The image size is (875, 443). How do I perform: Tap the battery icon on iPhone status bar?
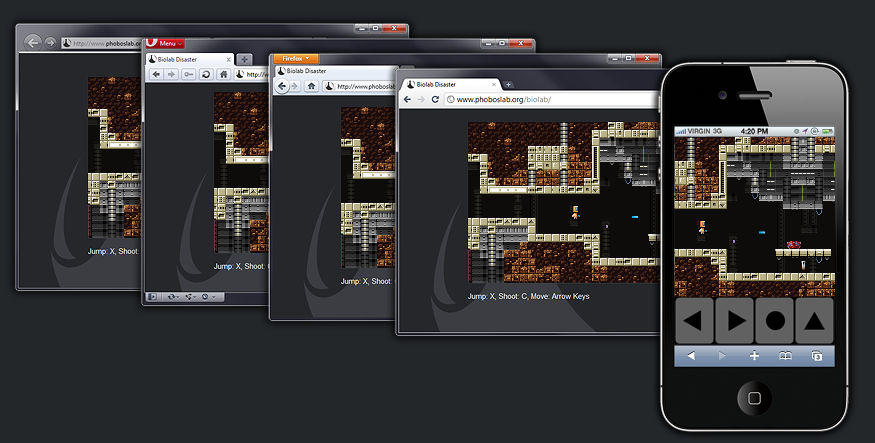(x=827, y=131)
